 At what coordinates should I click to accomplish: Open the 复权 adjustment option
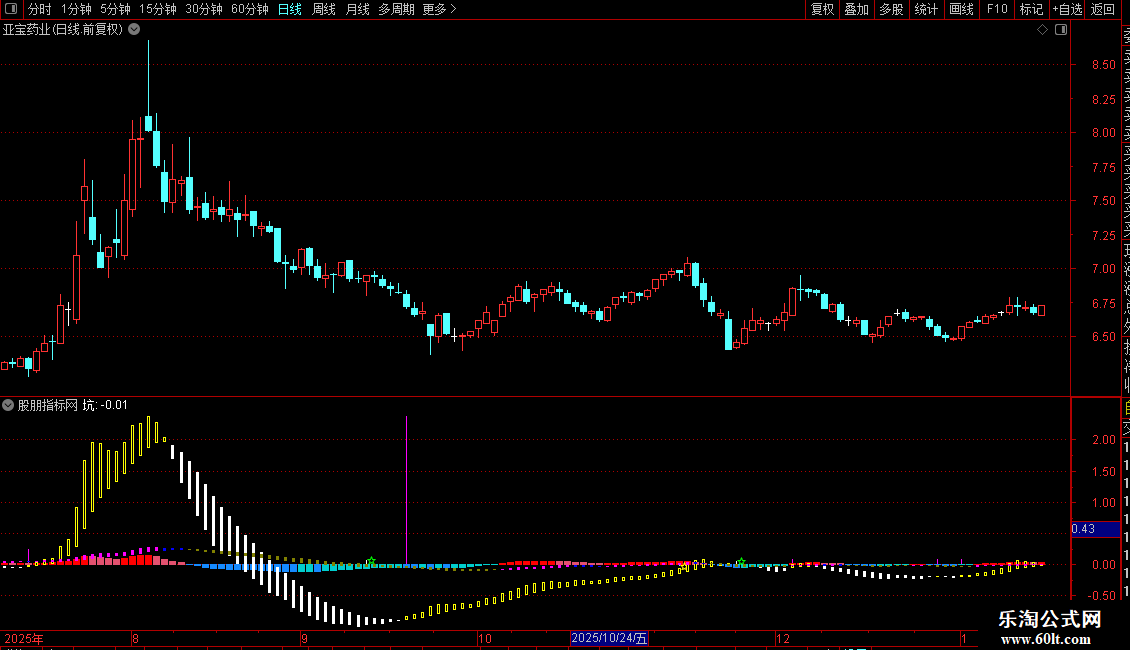click(x=822, y=9)
